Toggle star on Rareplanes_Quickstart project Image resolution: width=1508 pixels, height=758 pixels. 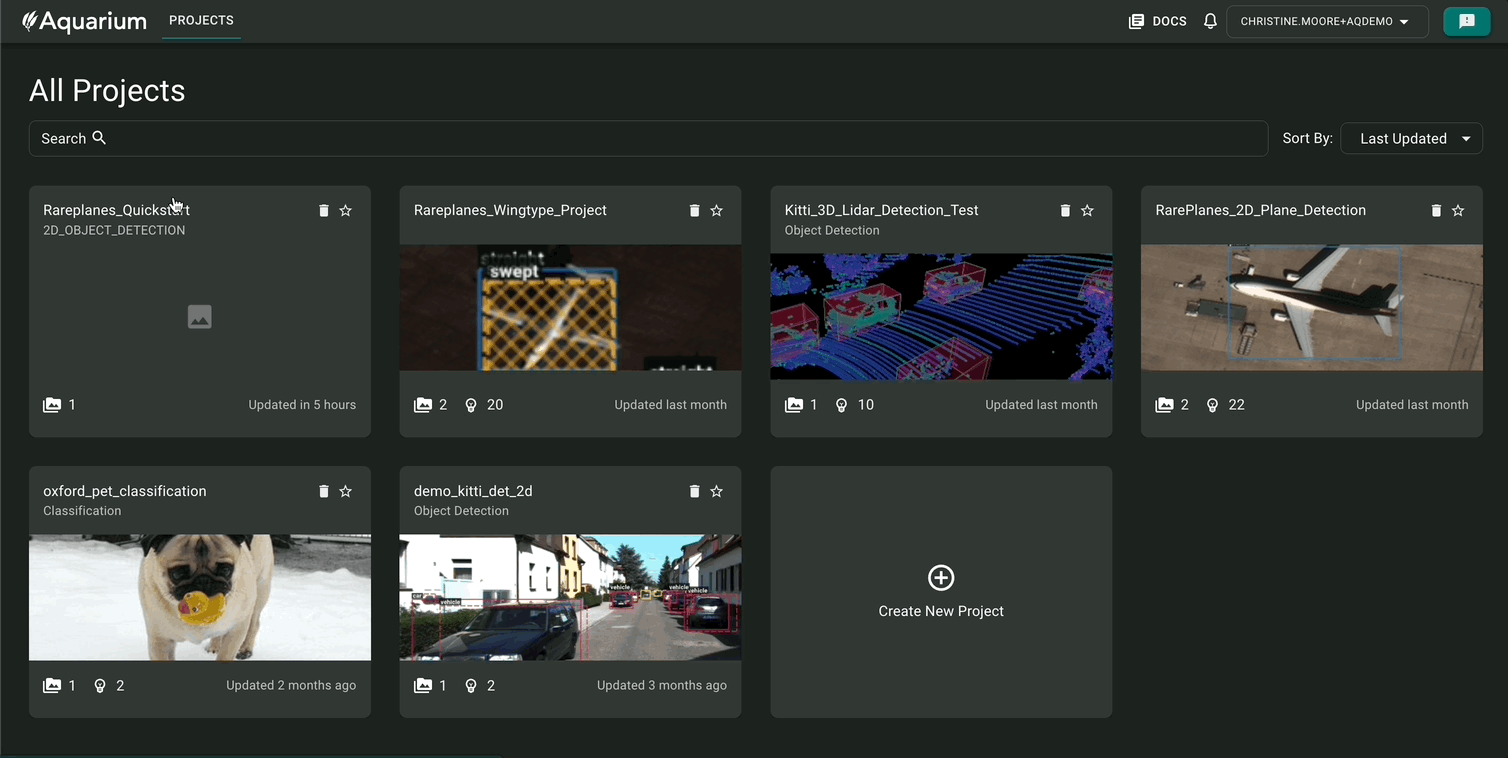coord(346,211)
